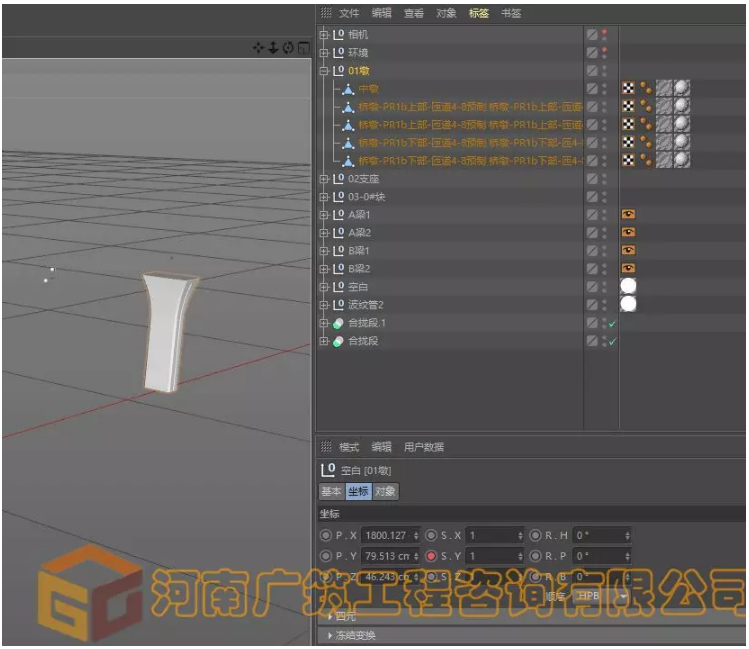This screenshot has height=649, width=749.
Task: Expand the 相机 tree node
Action: tap(324, 34)
